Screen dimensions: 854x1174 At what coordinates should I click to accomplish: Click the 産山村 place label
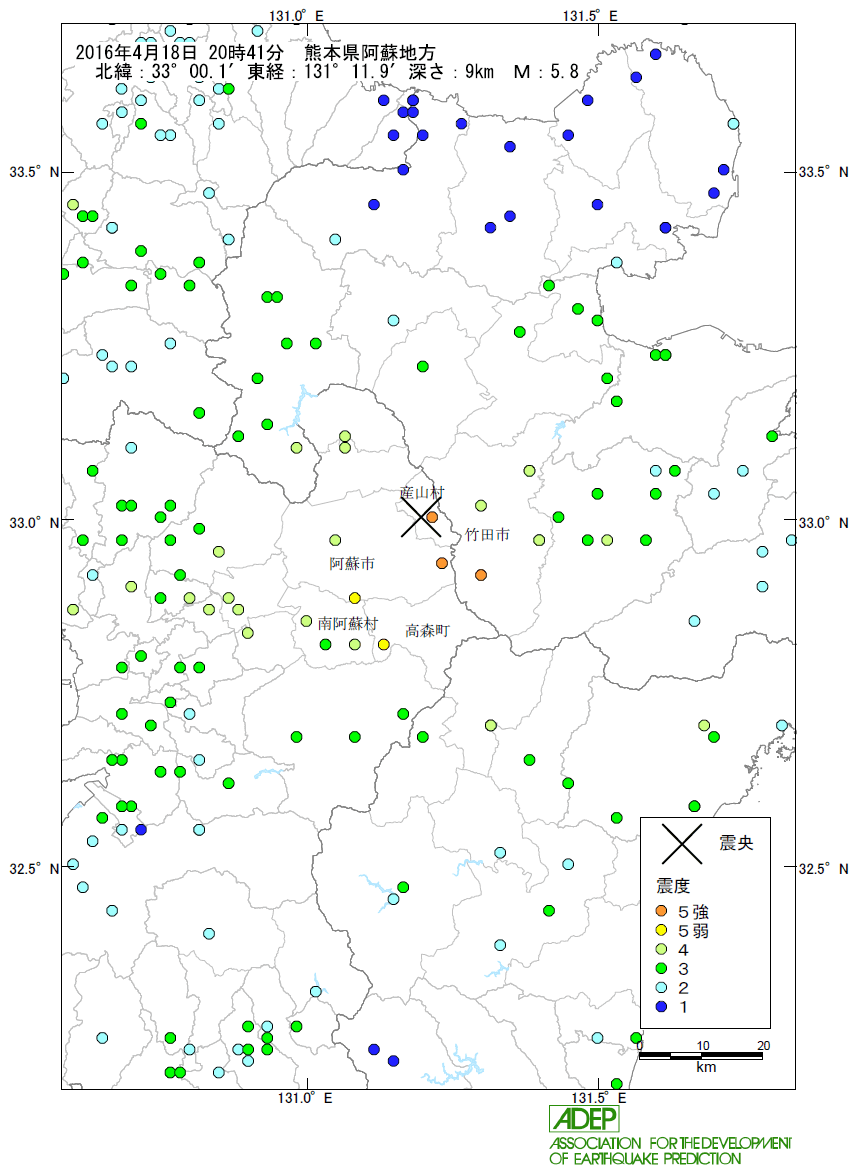pyautogui.click(x=422, y=493)
